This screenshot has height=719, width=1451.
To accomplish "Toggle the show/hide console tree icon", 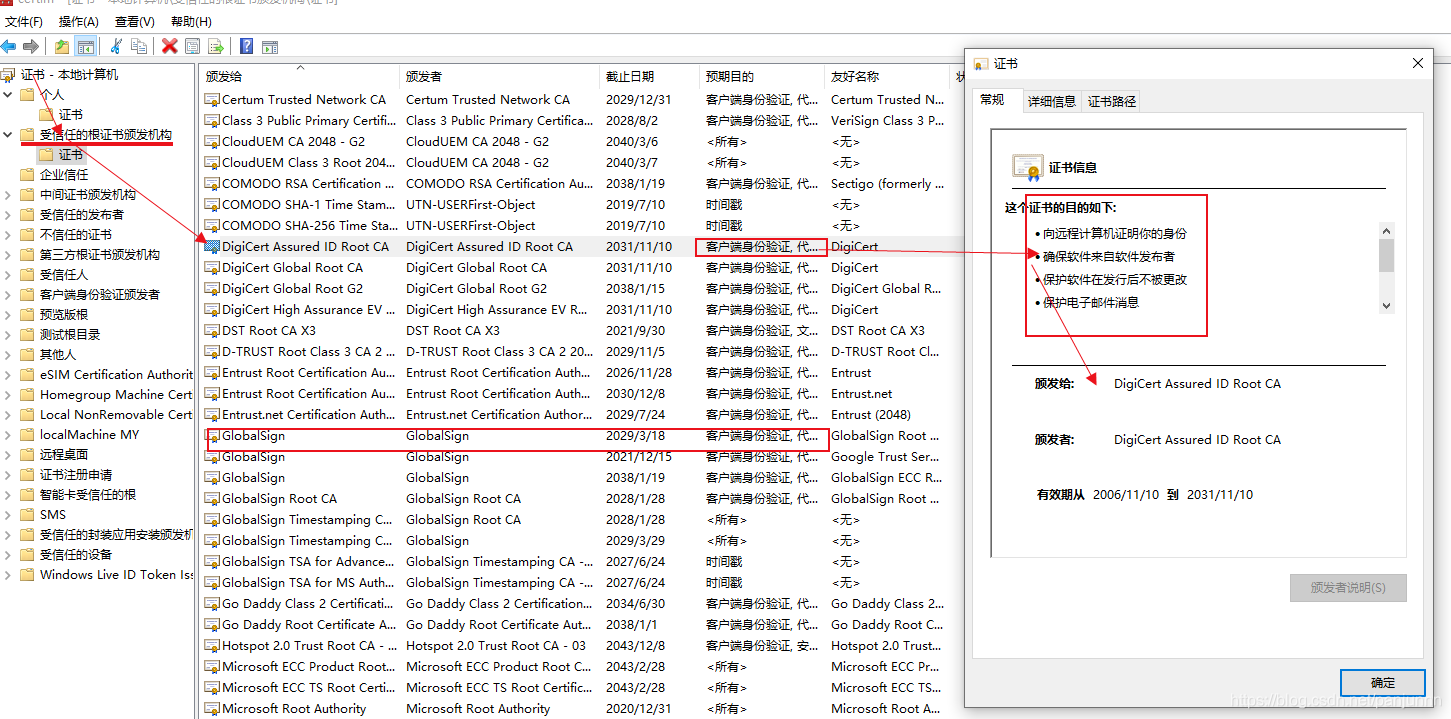I will click(x=86, y=46).
